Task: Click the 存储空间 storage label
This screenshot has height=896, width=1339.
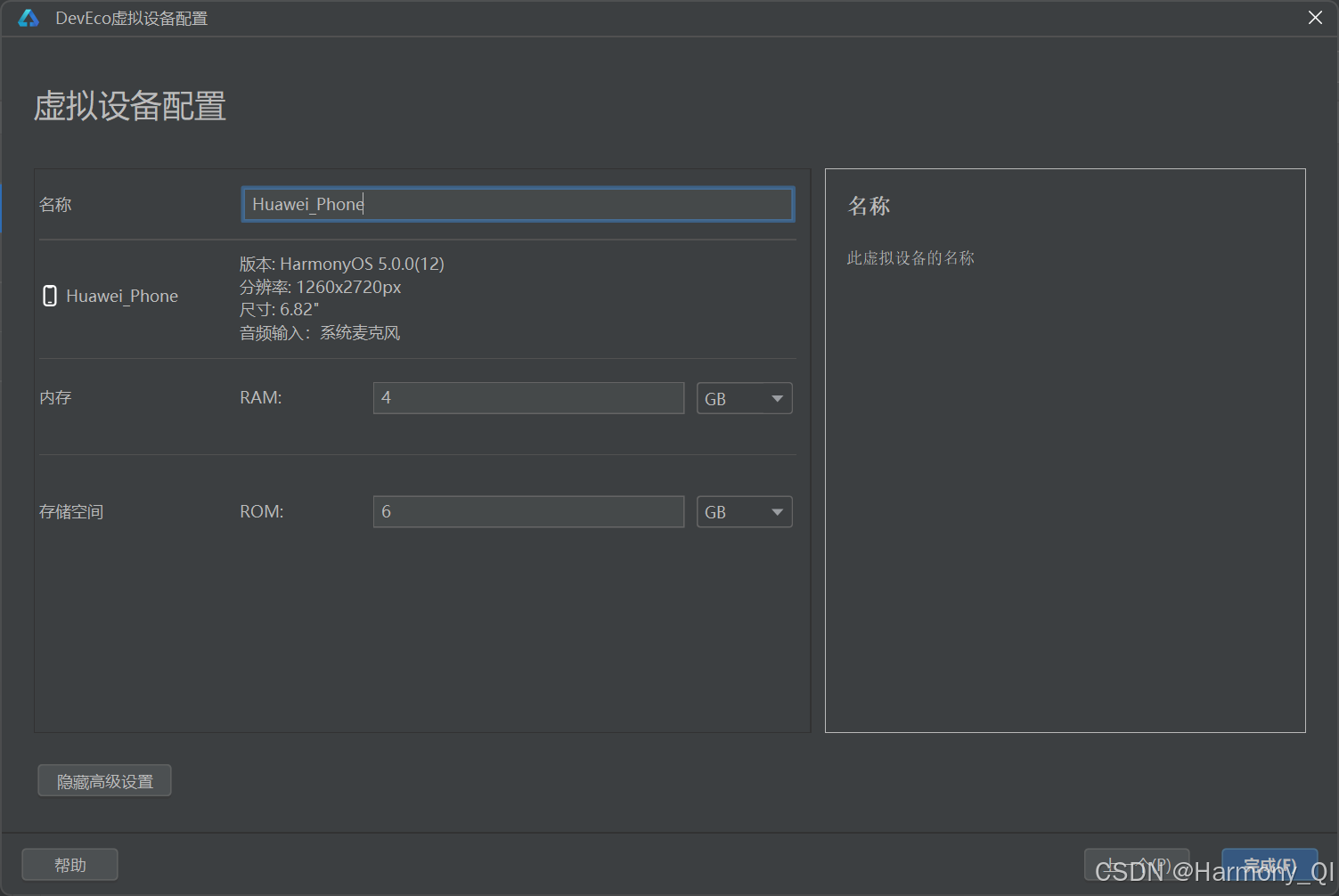Action: point(71,511)
